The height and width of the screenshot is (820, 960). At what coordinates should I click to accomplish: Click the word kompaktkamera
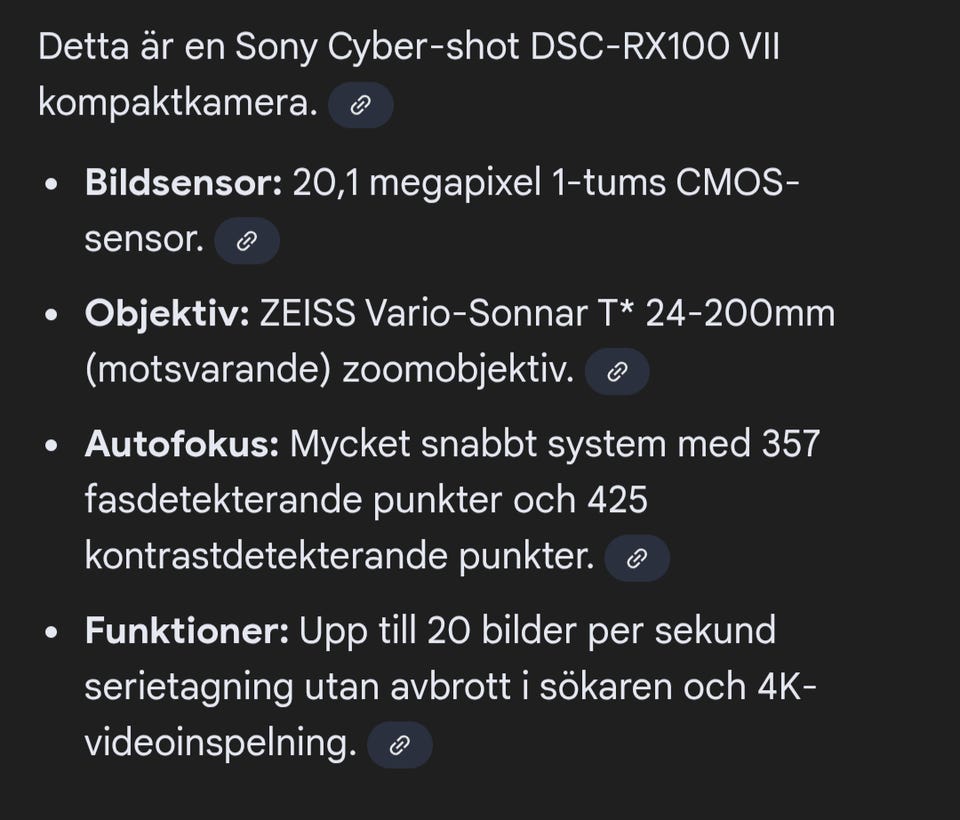point(177,103)
